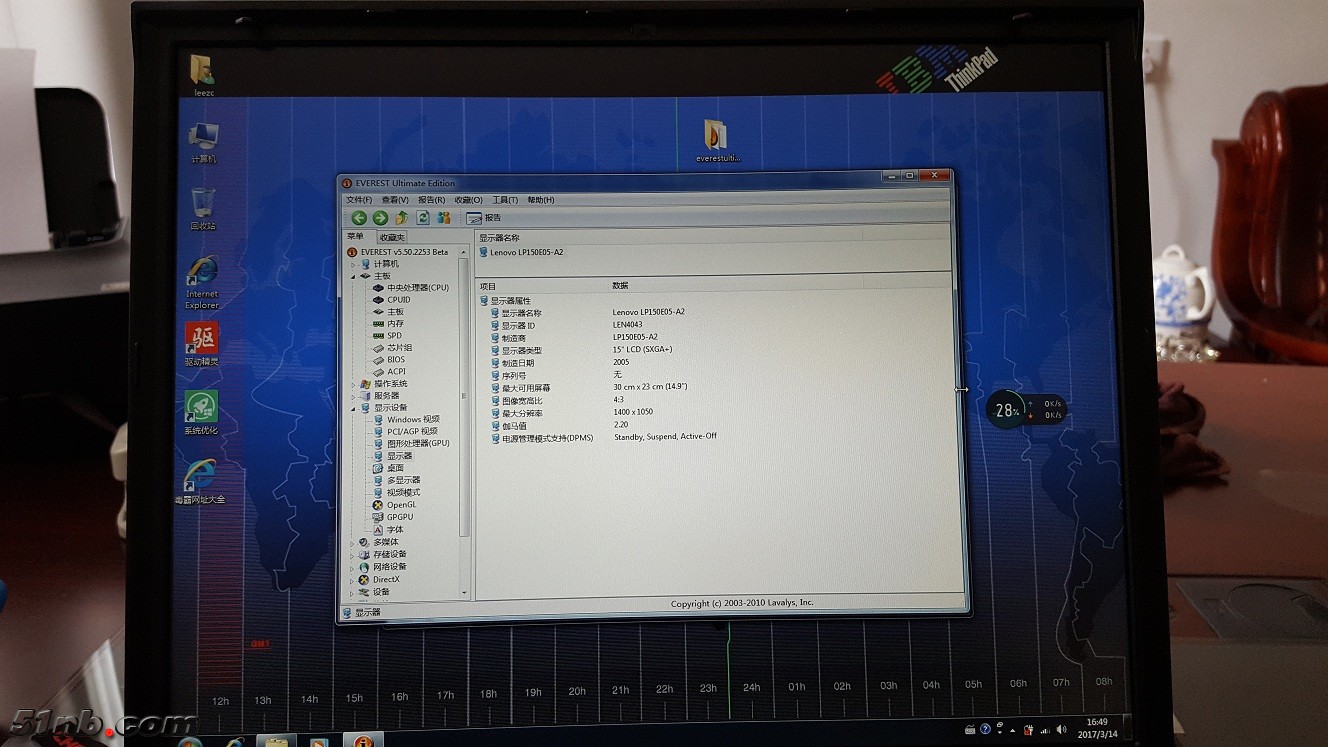1328x747 pixels.
Task: Open the 工具(T) menu
Action: [x=505, y=200]
